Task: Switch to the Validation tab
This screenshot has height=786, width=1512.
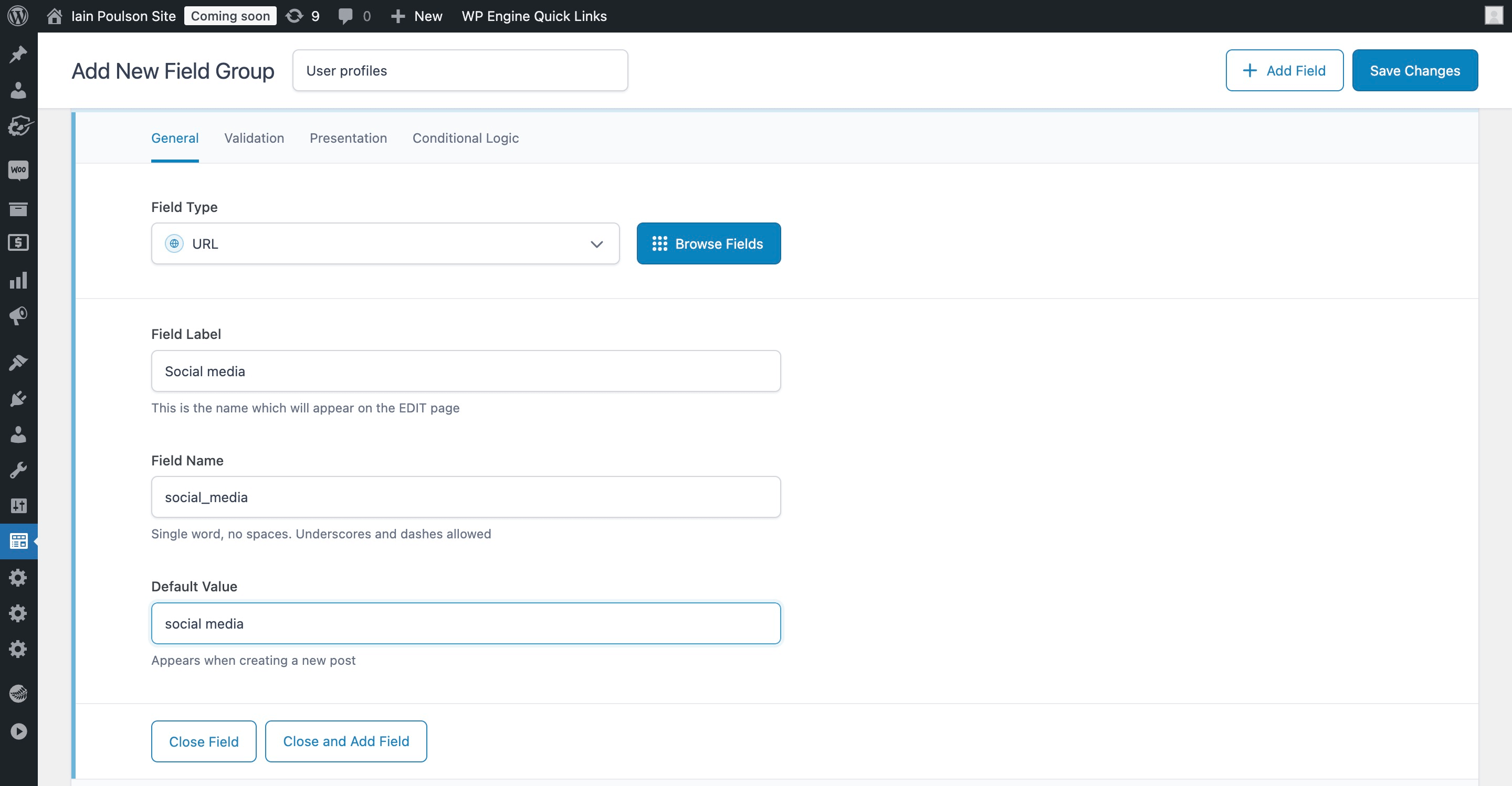Action: [253, 138]
